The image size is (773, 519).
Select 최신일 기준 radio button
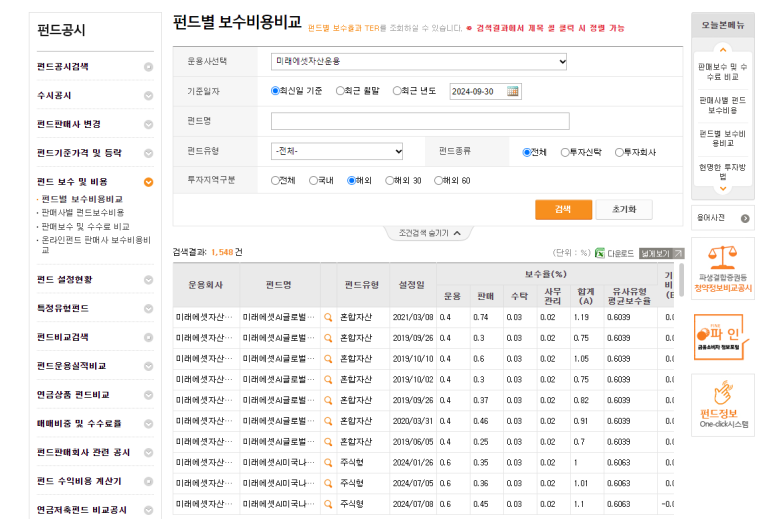tap(275, 91)
